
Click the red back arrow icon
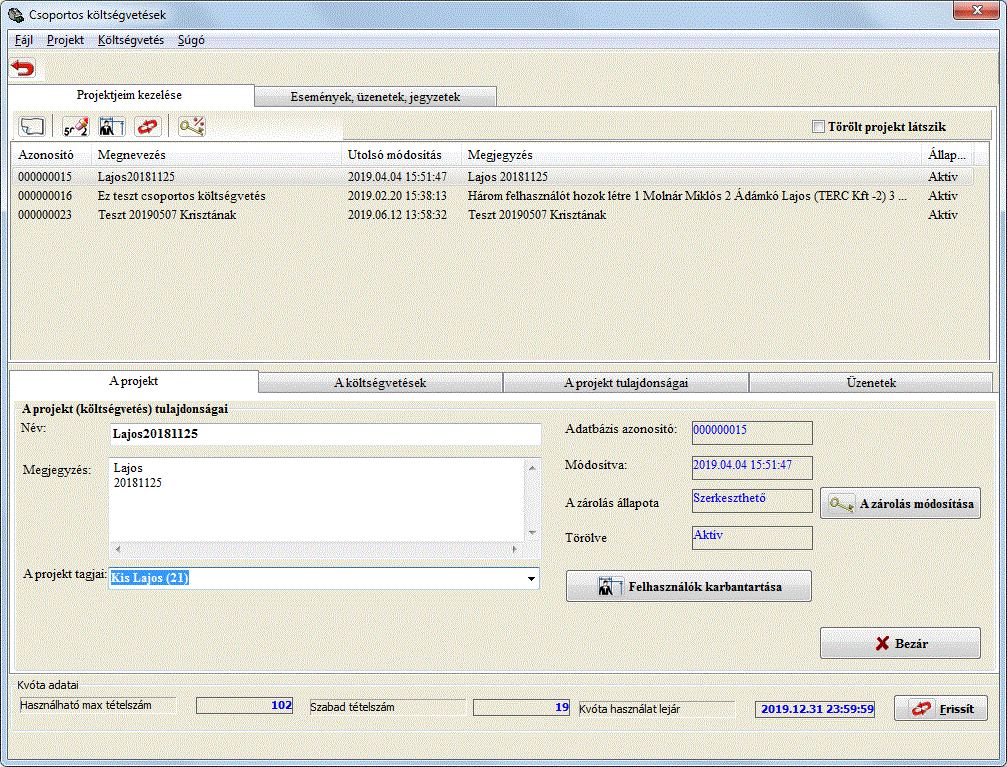pyautogui.click(x=22, y=68)
